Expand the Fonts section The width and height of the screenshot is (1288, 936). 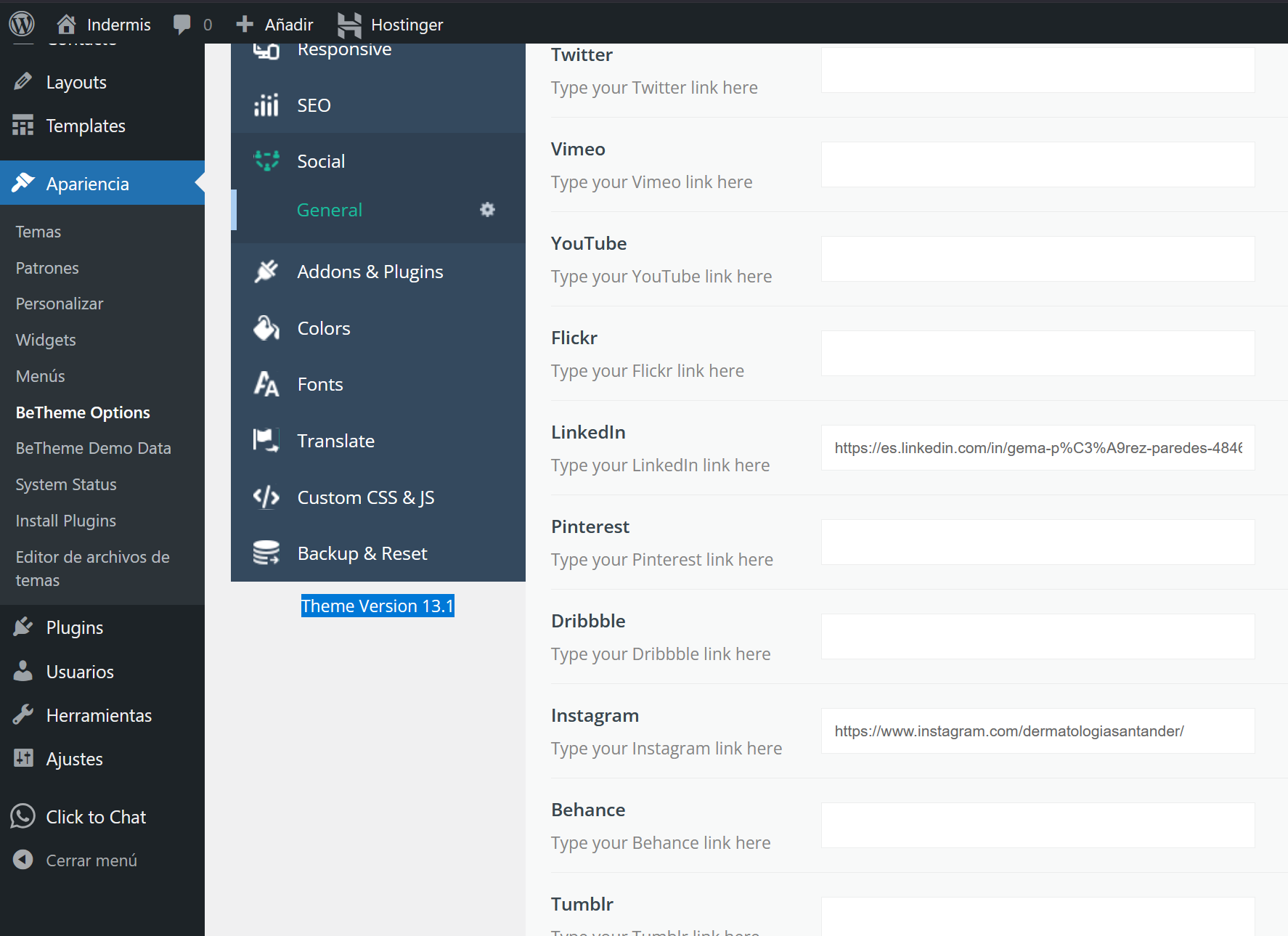tap(378, 384)
